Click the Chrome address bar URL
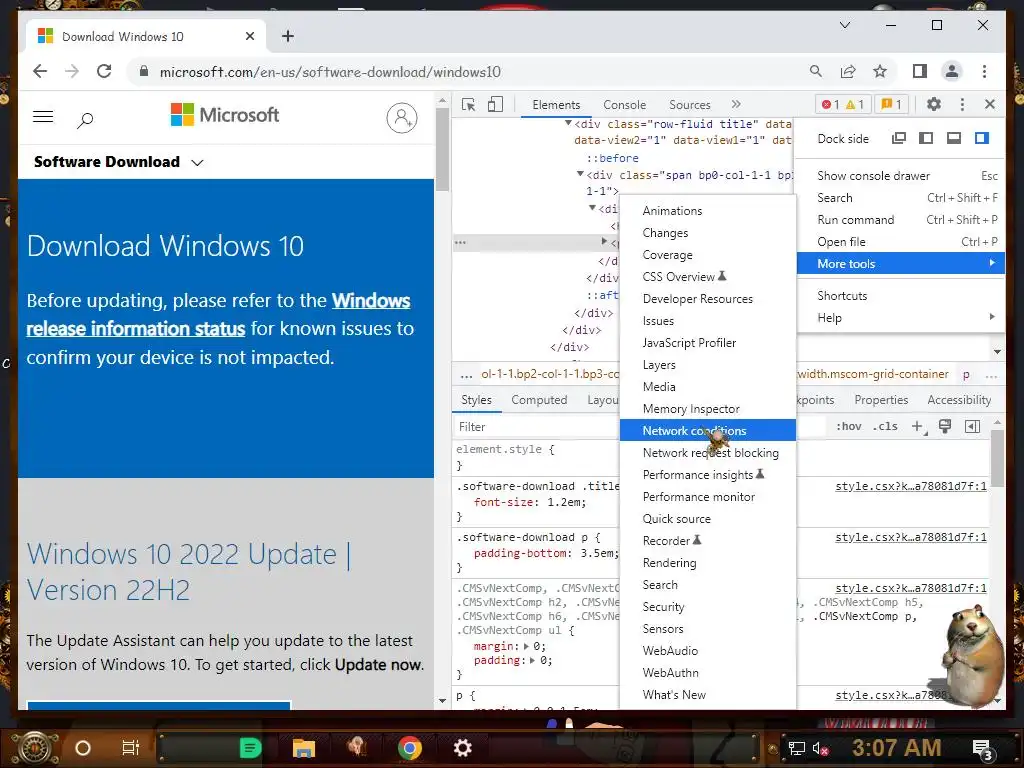Screen dimensions: 1024x768 pos(330,72)
